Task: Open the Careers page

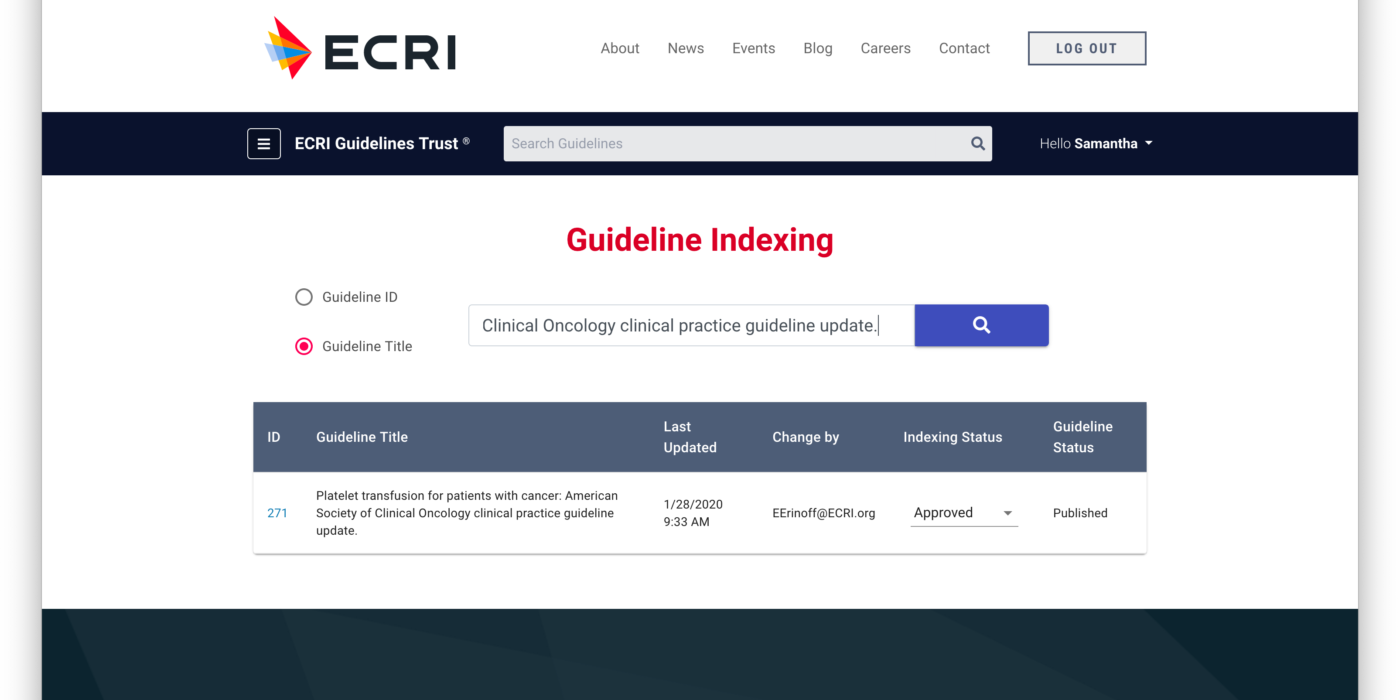Action: tap(885, 49)
